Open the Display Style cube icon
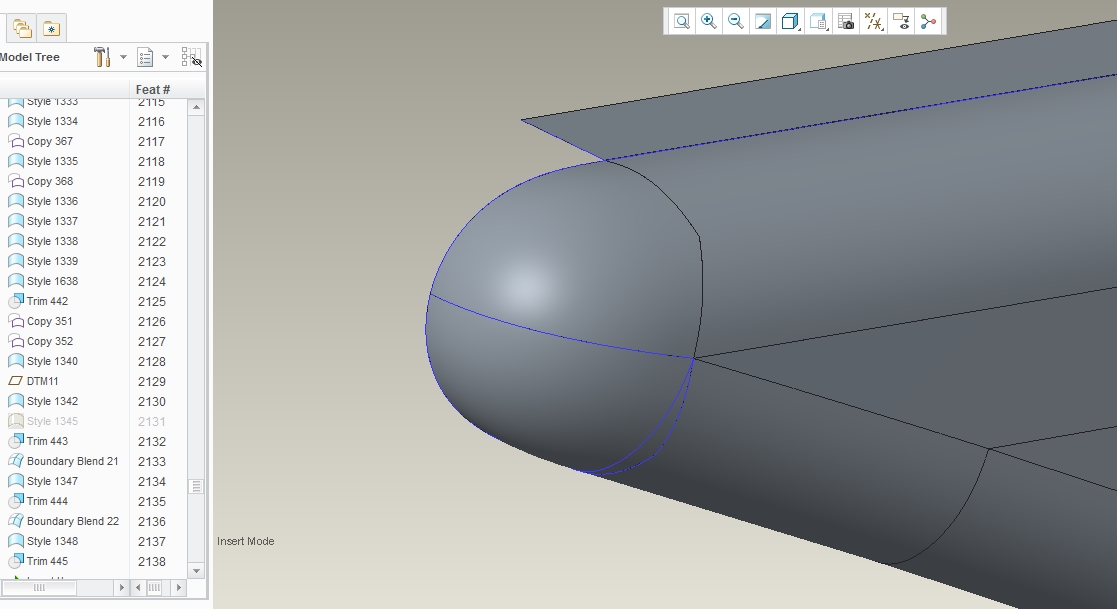The width and height of the screenshot is (1117, 609). 790,21
